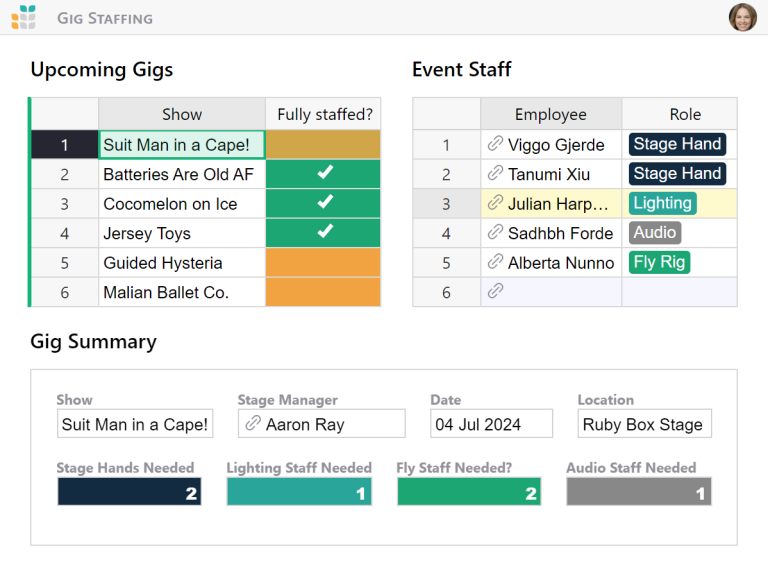
Task: Click link icon beside Sadhbh Forde
Action: [495, 233]
